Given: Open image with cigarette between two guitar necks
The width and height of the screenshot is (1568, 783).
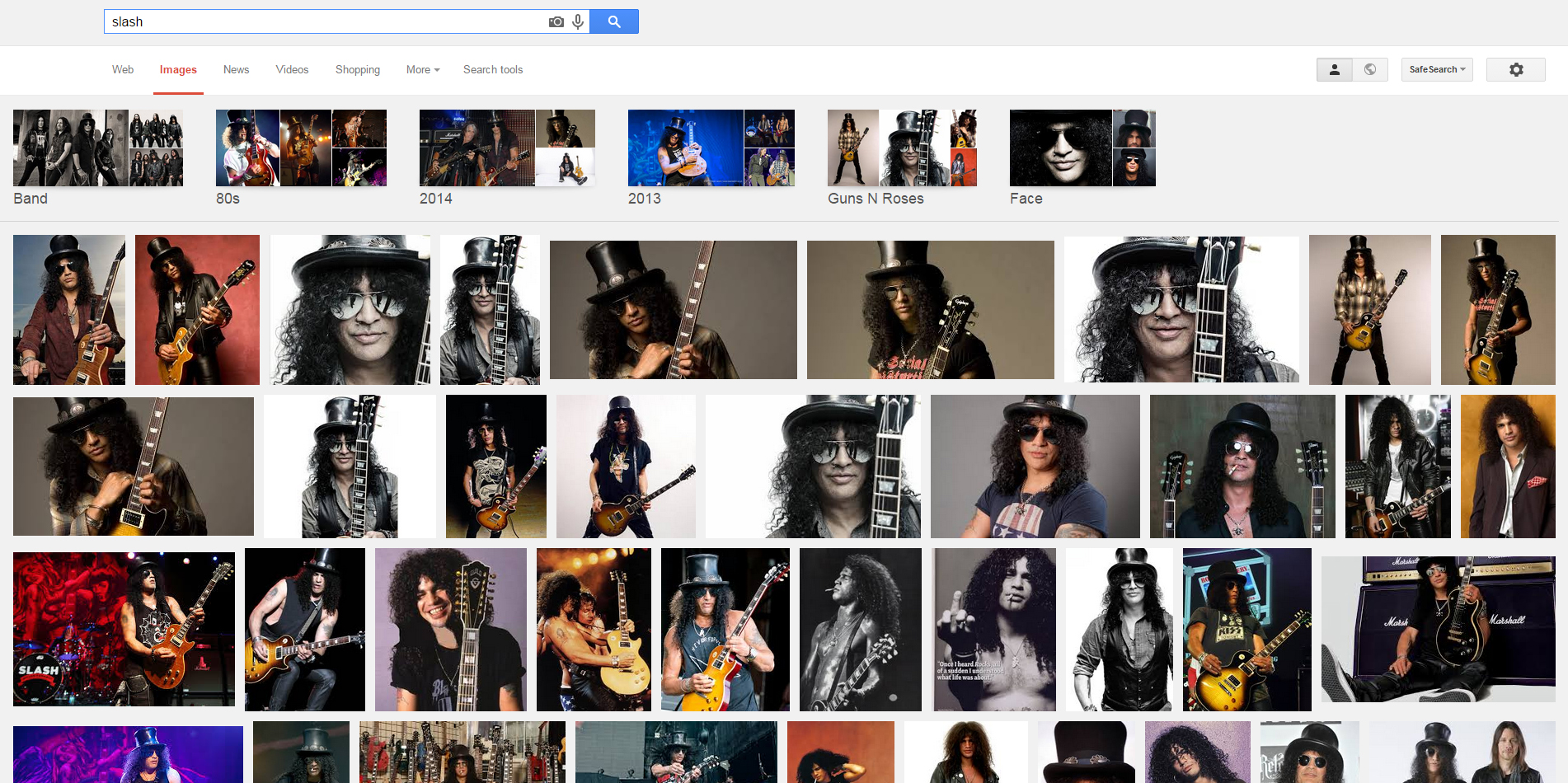Looking at the screenshot, I should pyautogui.click(x=1242, y=467).
